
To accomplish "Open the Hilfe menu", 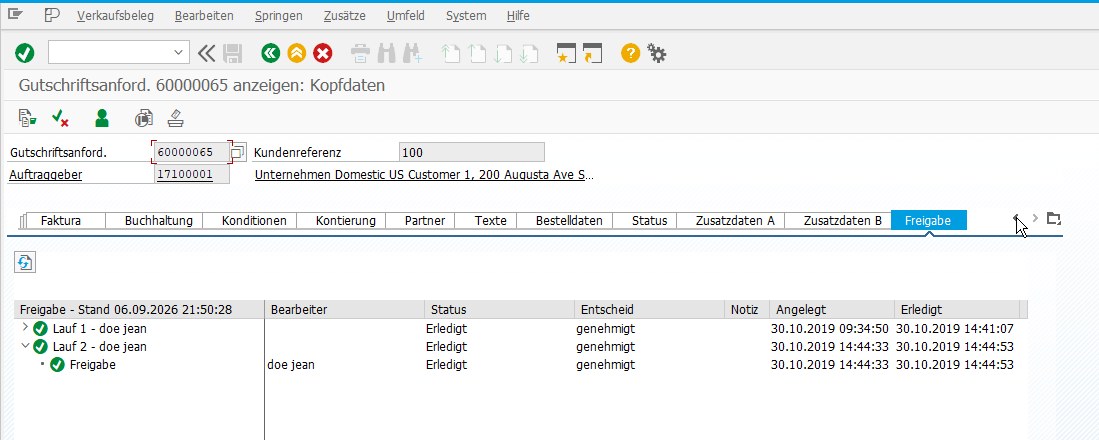I will tap(518, 15).
